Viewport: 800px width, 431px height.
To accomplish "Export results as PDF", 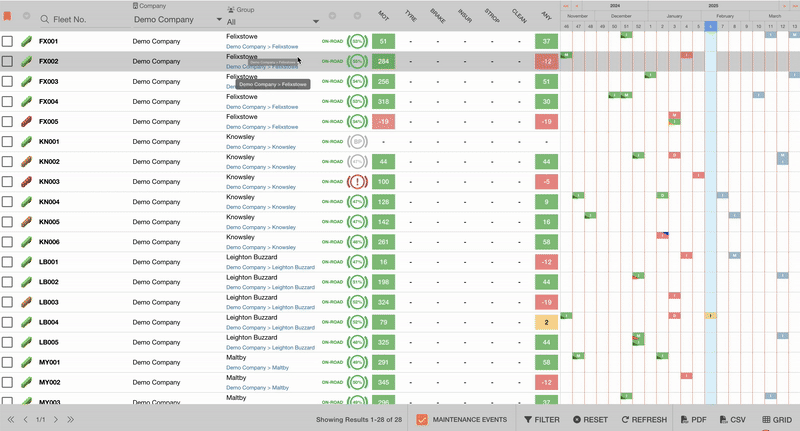I will [x=693, y=420].
